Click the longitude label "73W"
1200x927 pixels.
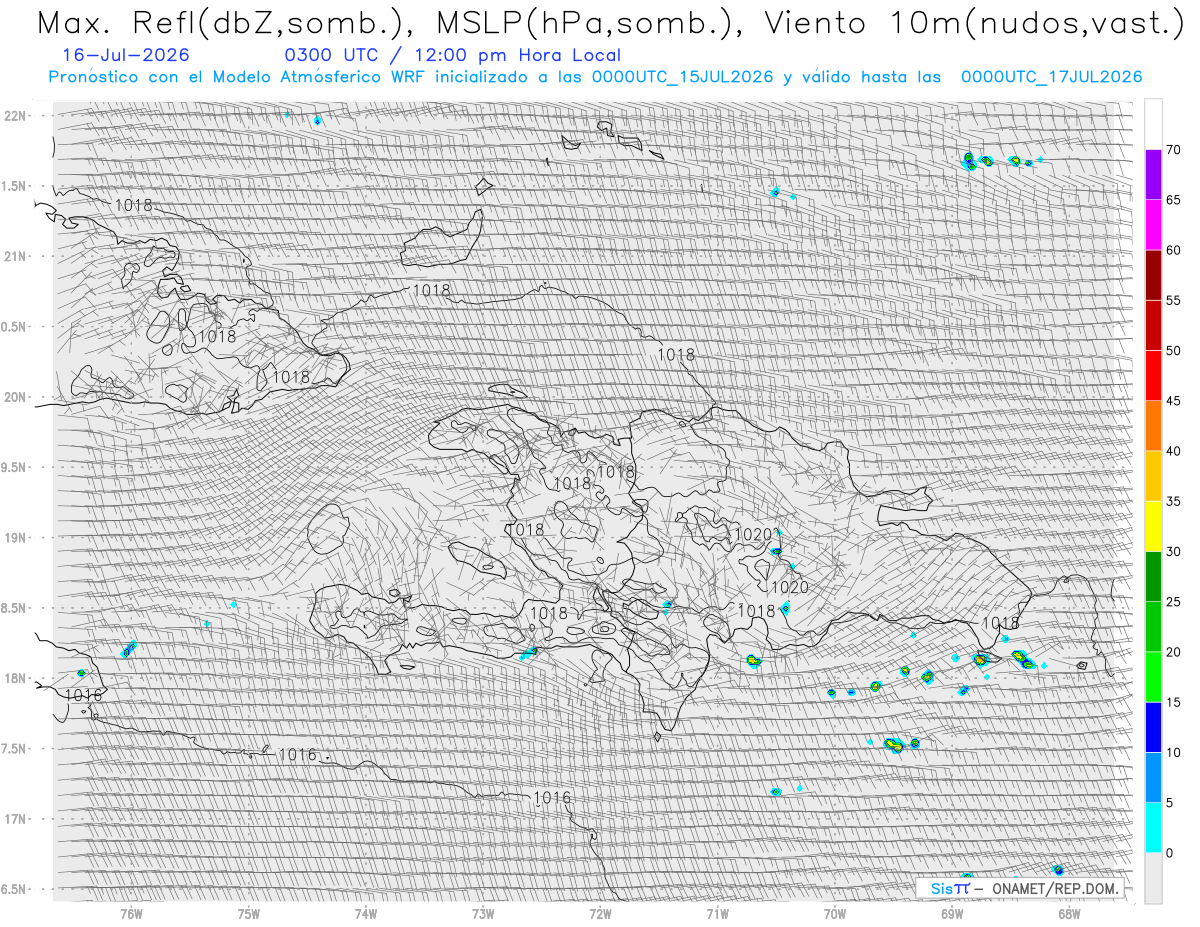[x=483, y=914]
